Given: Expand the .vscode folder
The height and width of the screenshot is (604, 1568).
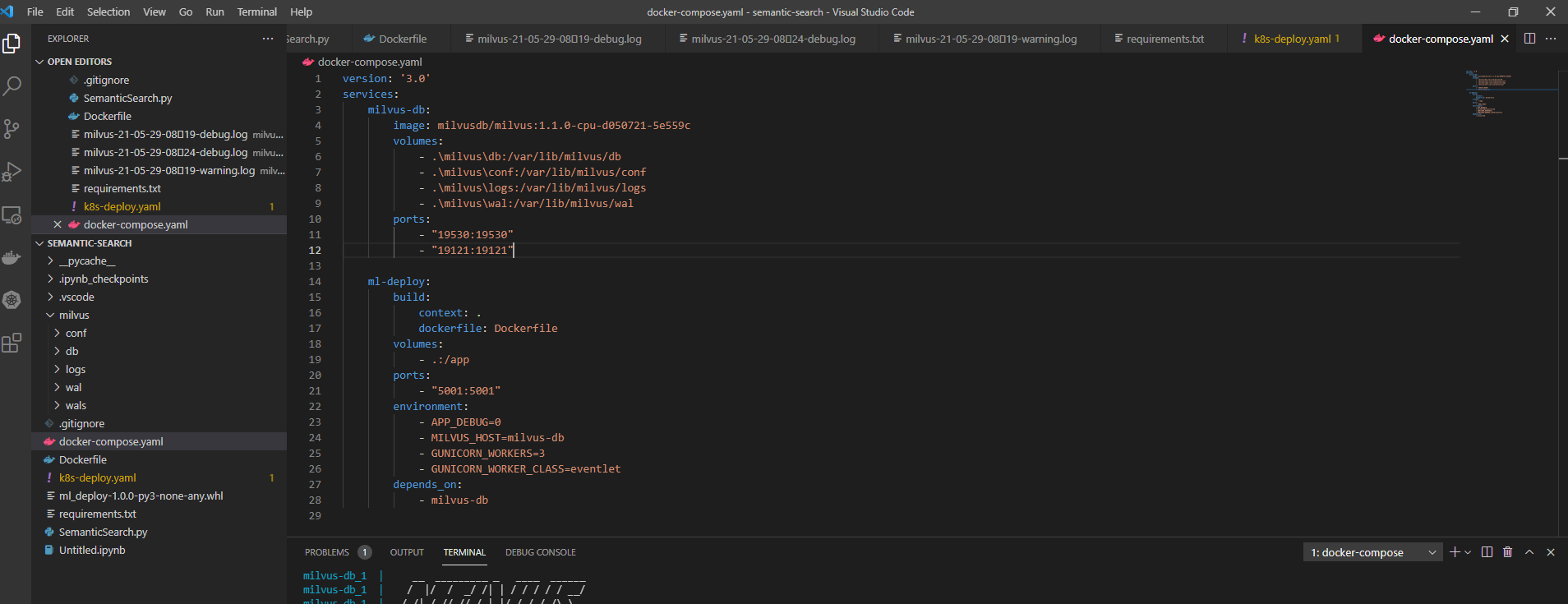Looking at the screenshot, I should pyautogui.click(x=50, y=297).
